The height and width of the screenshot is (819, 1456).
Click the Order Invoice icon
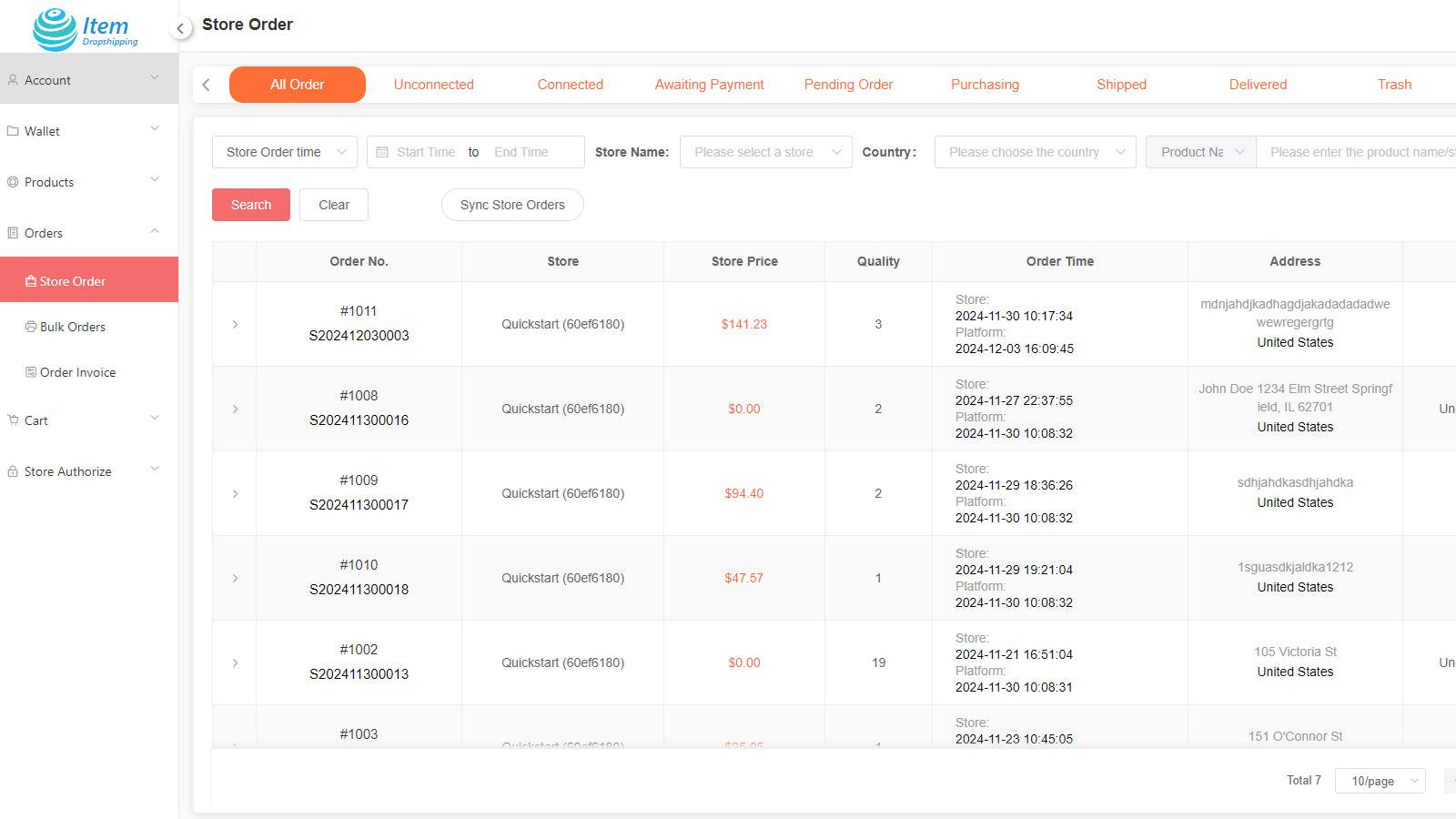point(30,371)
